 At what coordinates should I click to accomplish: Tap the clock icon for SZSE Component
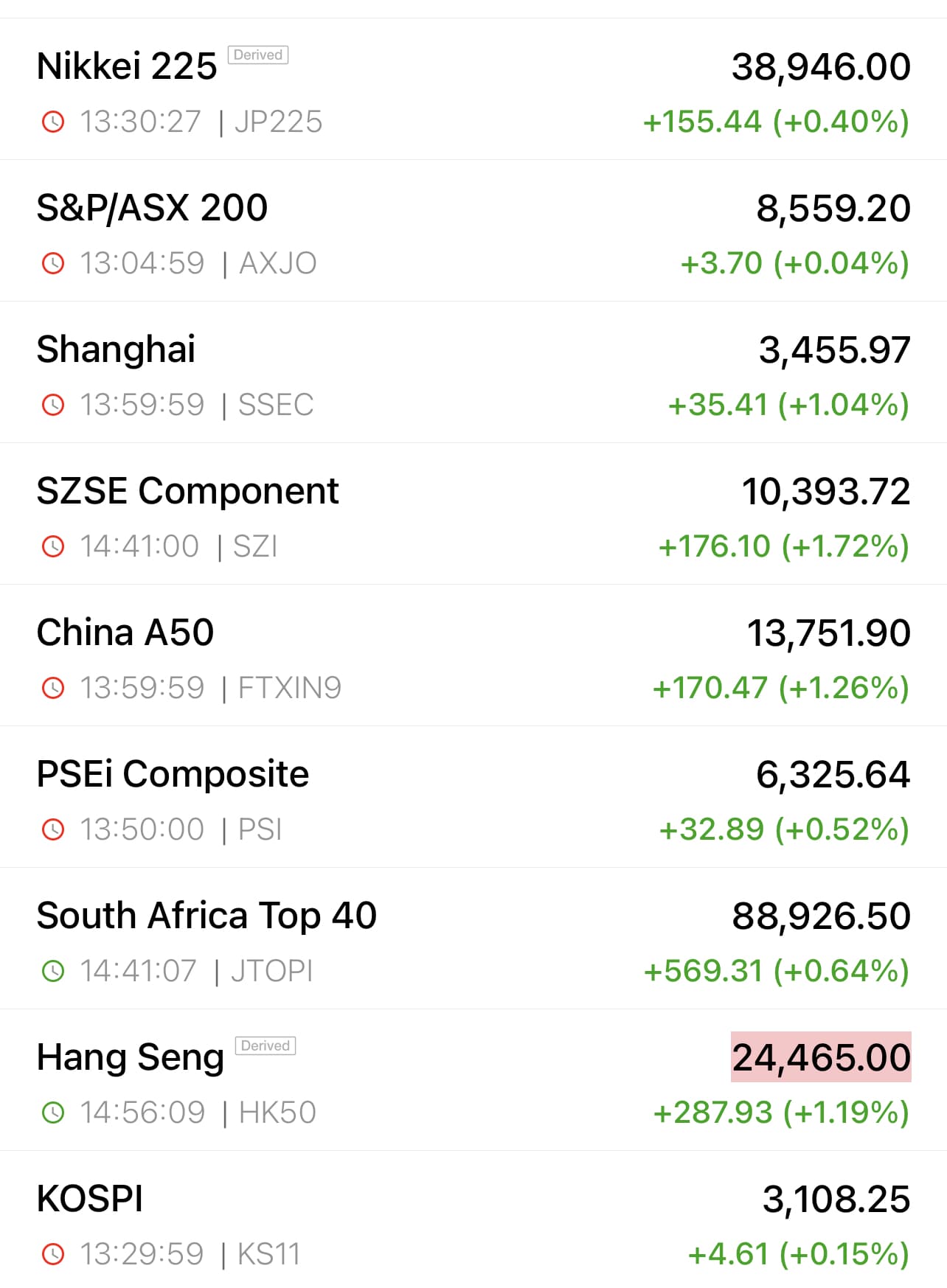(x=53, y=546)
